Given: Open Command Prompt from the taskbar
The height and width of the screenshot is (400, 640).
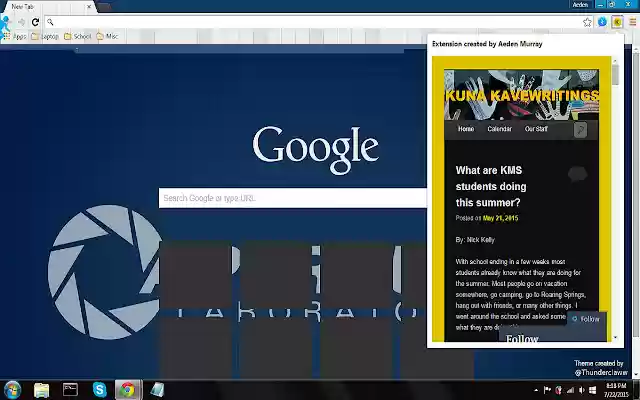Looking at the screenshot, I should point(70,390).
